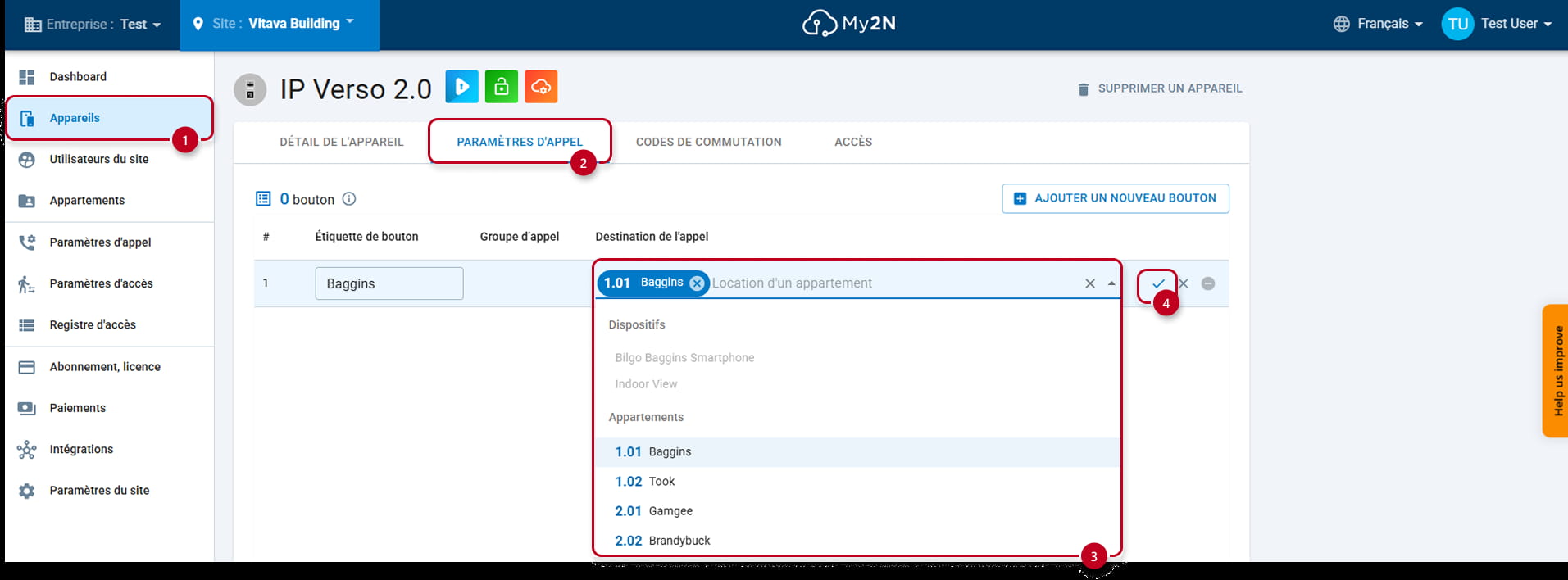Go to Paiements in the sidebar
This screenshot has height=580, width=1568.
click(109, 408)
